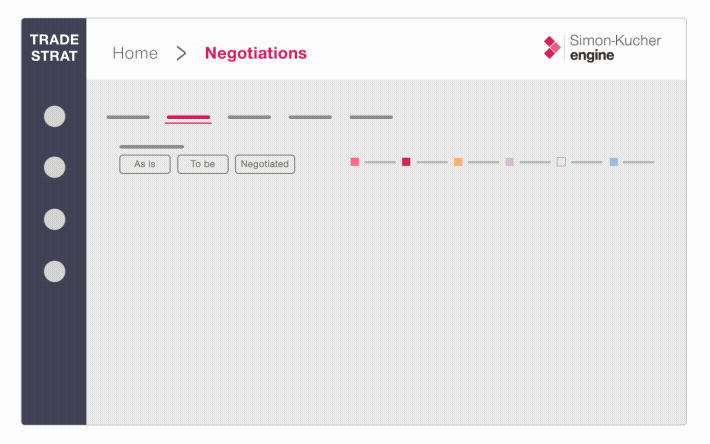710x444 pixels.
Task: Select the "To be" button
Action: click(x=203, y=164)
